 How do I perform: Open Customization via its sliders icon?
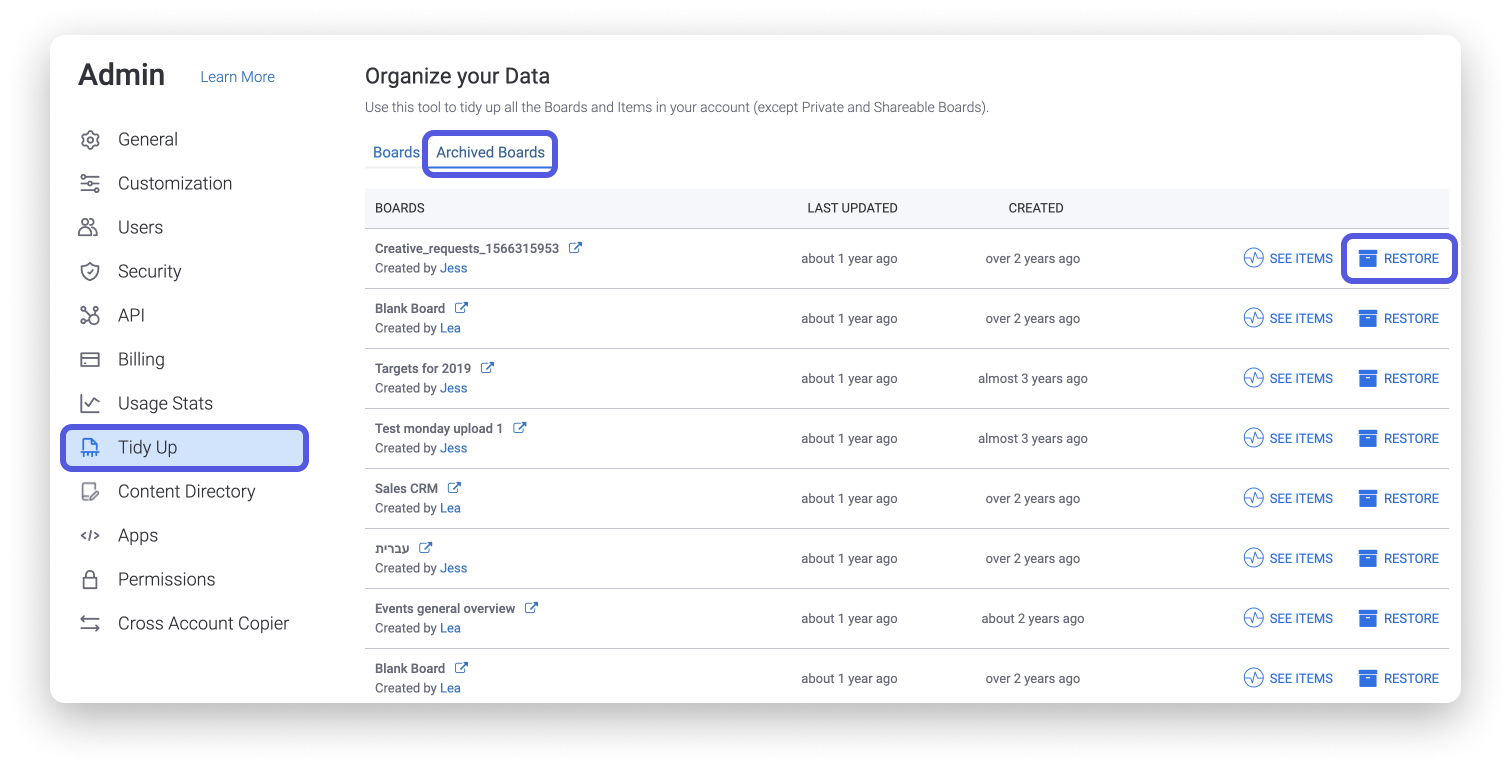90,184
